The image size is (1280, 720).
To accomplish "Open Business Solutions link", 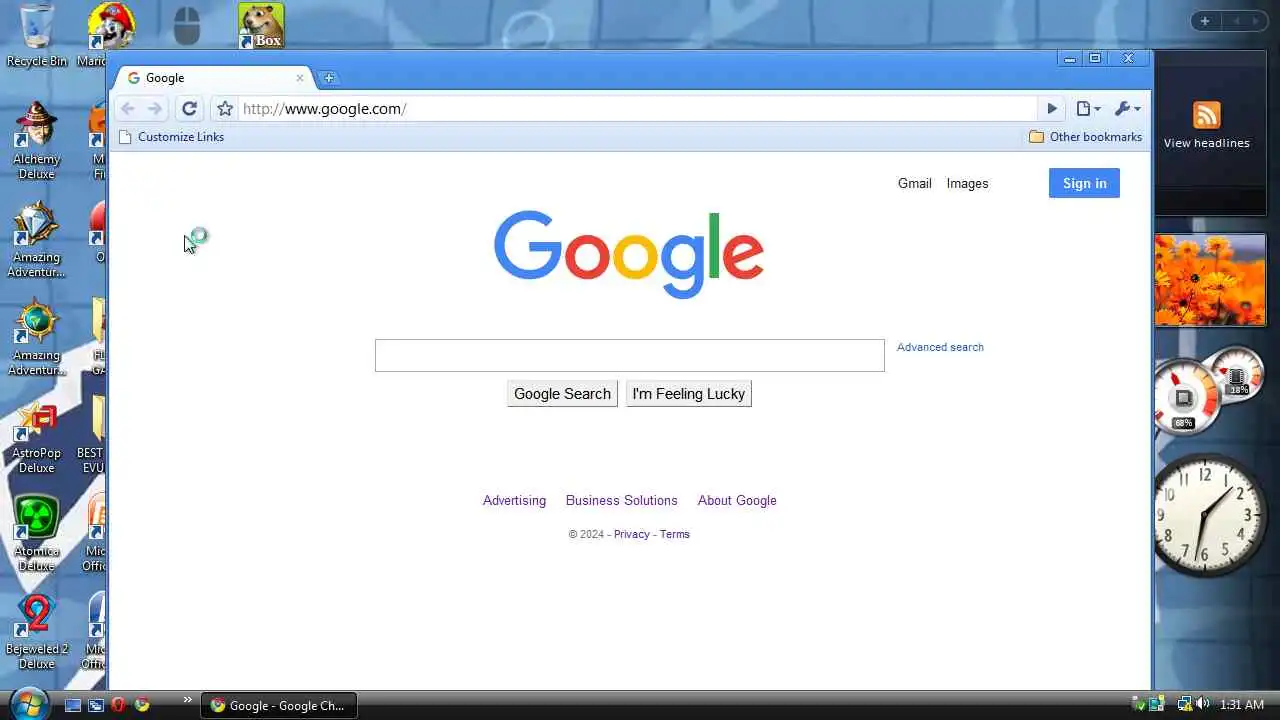I will tap(621, 501).
